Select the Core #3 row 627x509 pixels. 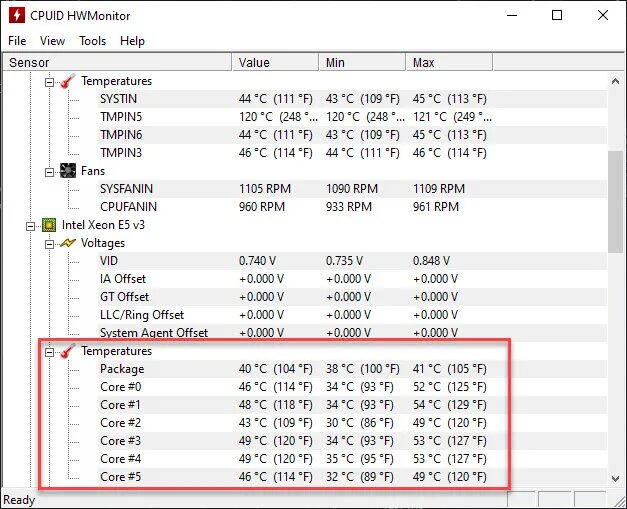tap(352, 441)
